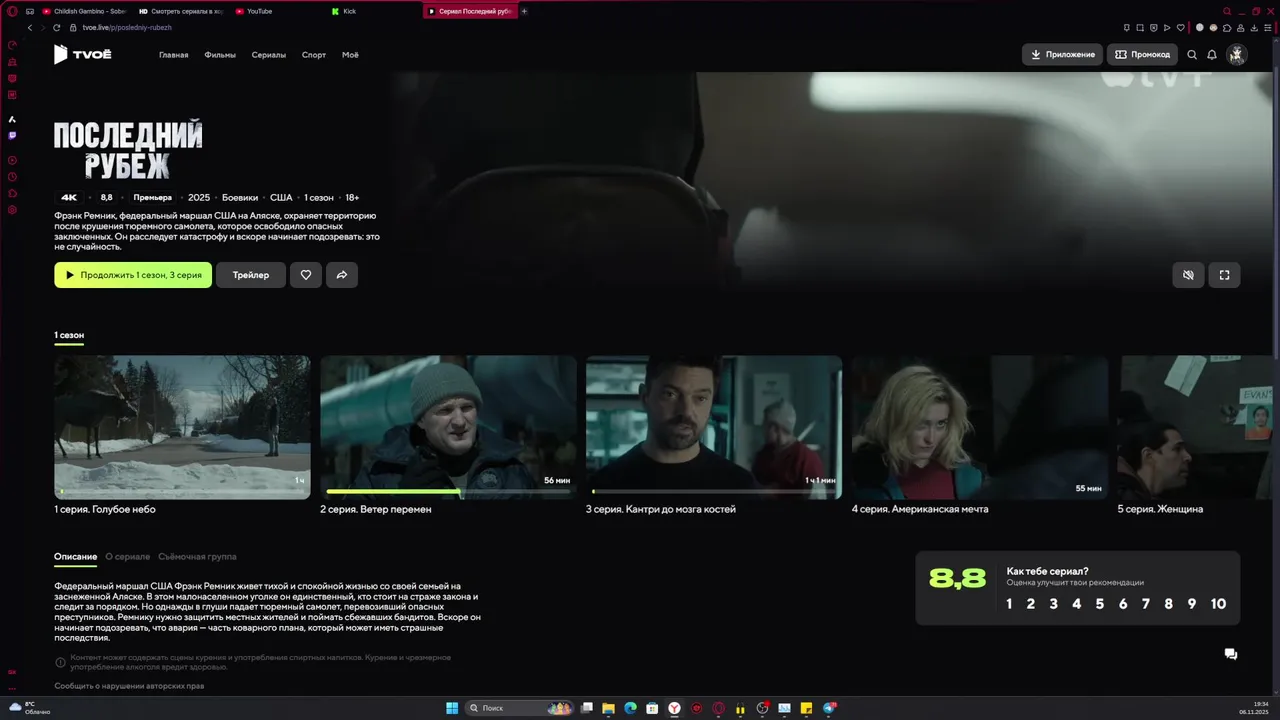Rate the series 9
1280x720 pixels.
[1191, 604]
